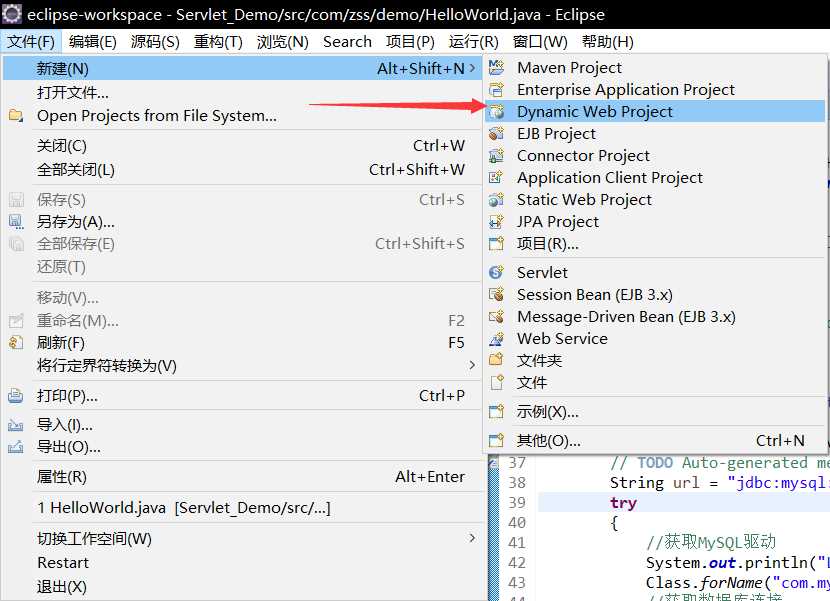Viewport: 830px width, 601px height.
Task: Click the 导出 export icon
Action: click(16, 447)
